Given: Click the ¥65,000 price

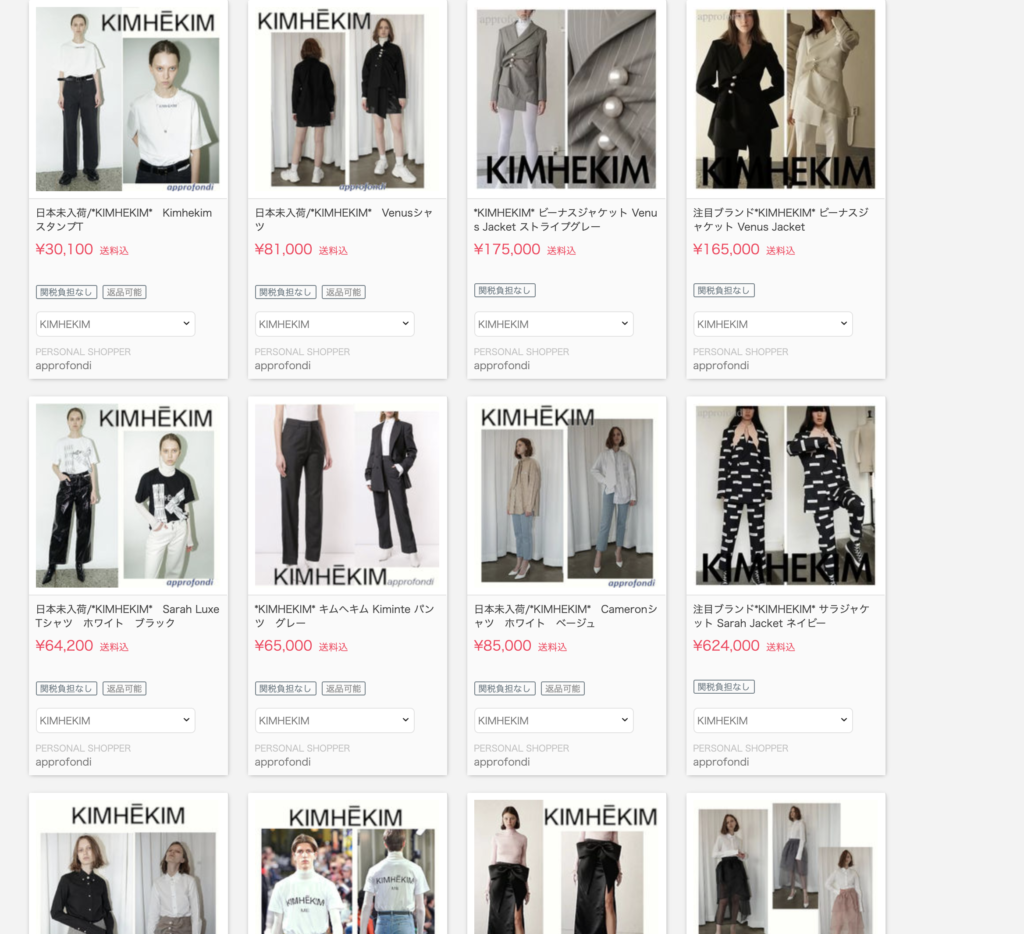Looking at the screenshot, I should 283,646.
